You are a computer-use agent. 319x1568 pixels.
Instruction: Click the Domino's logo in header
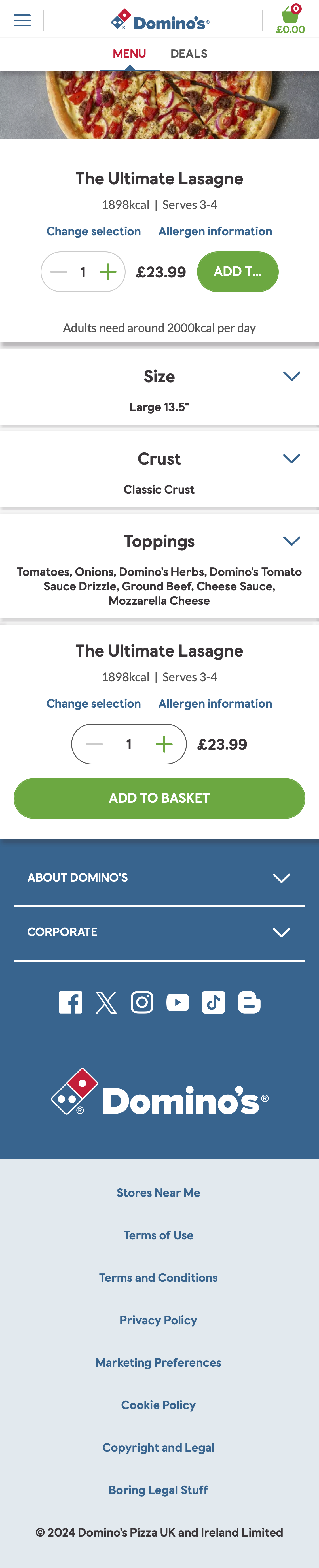(160, 21)
